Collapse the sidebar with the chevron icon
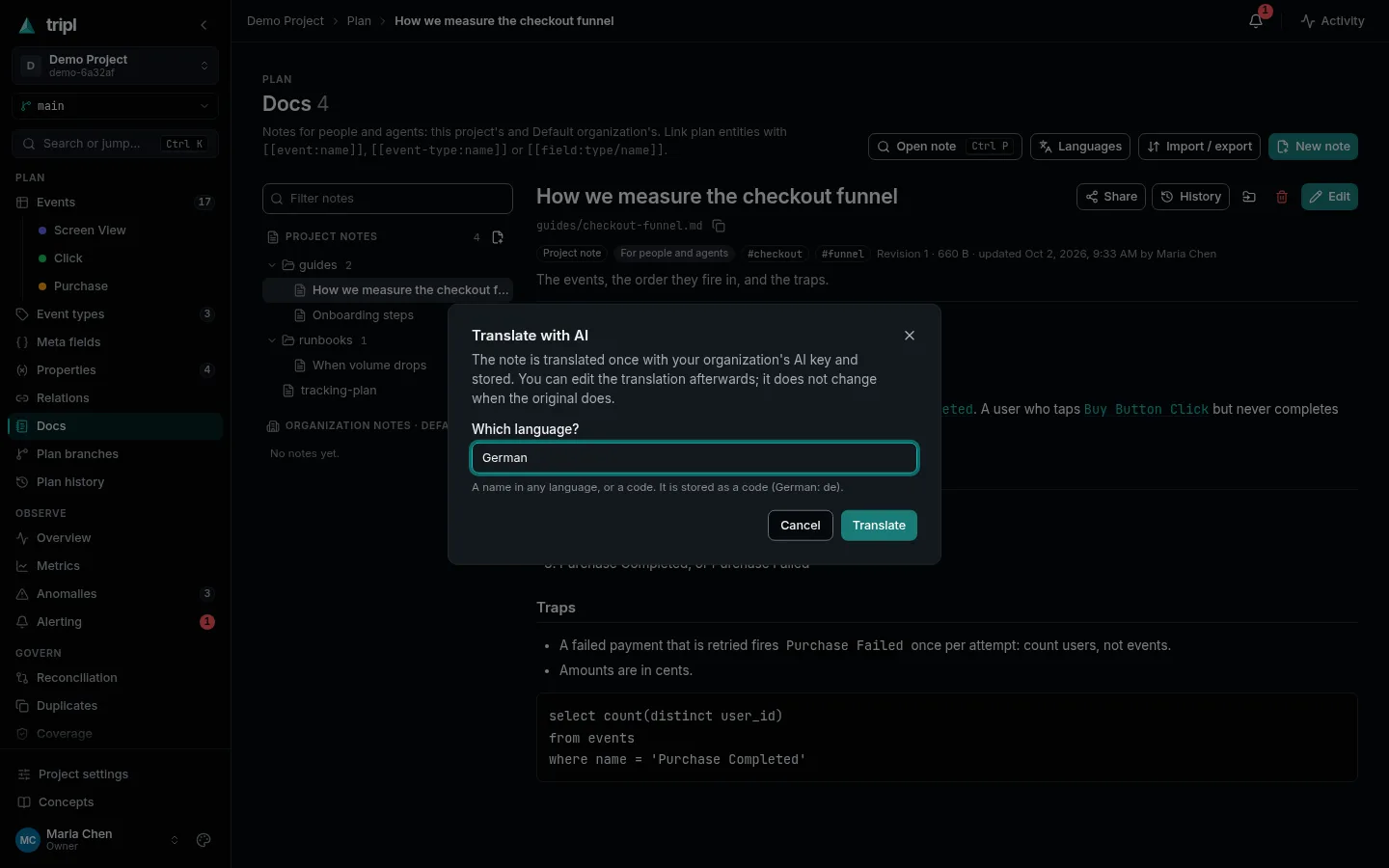This screenshot has height=868, width=1389. tap(204, 25)
